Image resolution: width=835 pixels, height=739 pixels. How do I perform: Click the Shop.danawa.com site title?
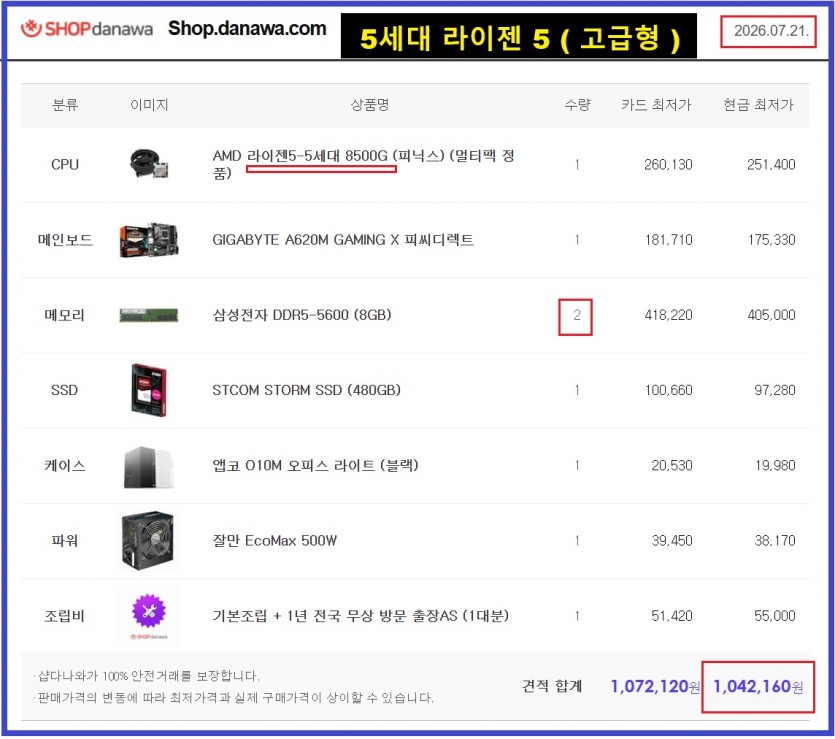tap(247, 28)
